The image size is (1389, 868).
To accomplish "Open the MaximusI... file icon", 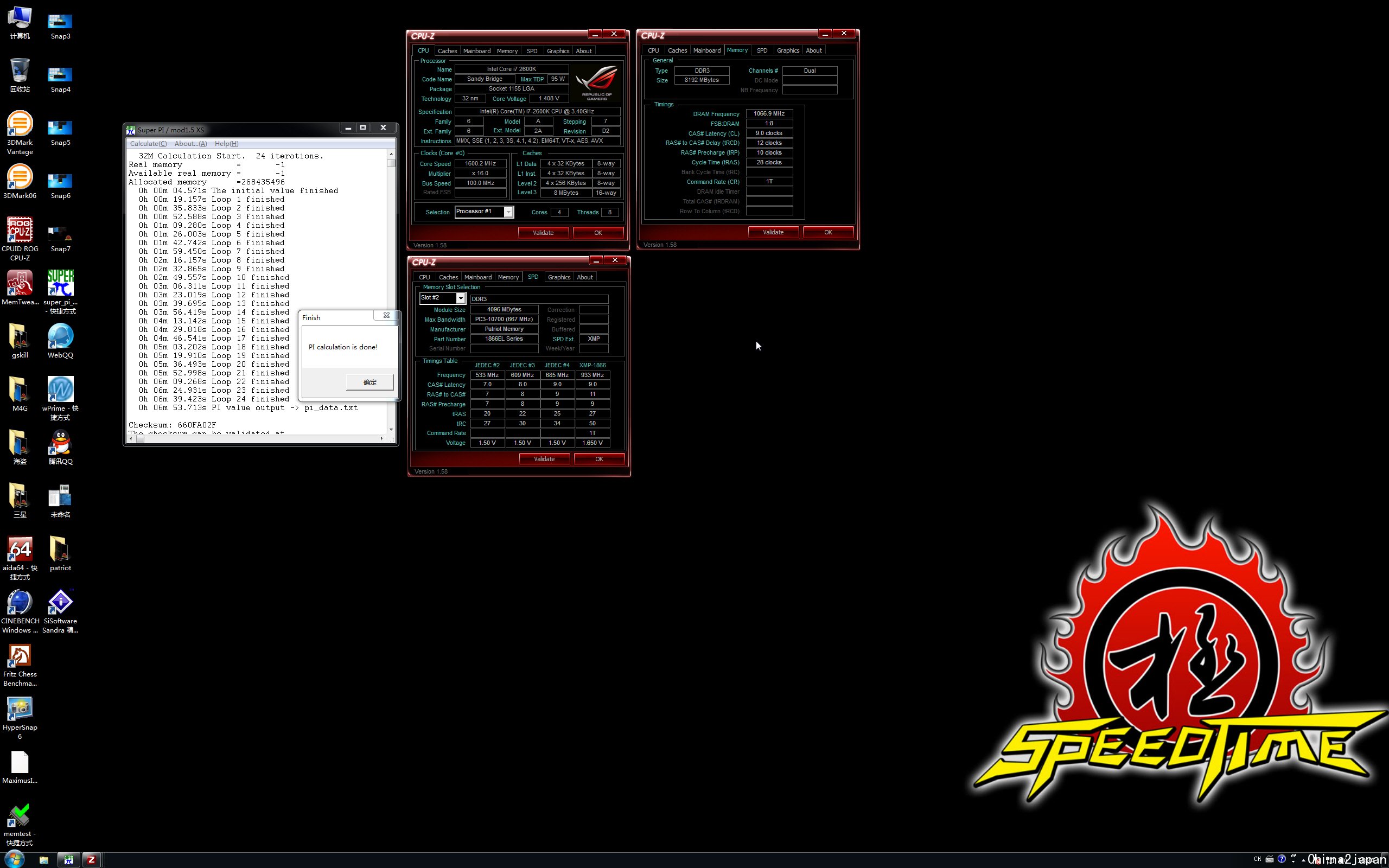I will point(20,767).
